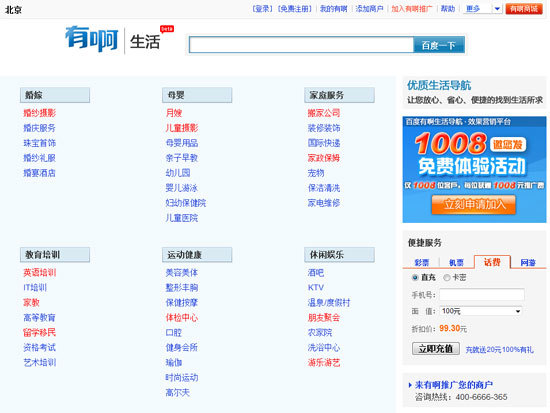Open the 儿童医院 link
The image size is (550, 413).
click(182, 218)
